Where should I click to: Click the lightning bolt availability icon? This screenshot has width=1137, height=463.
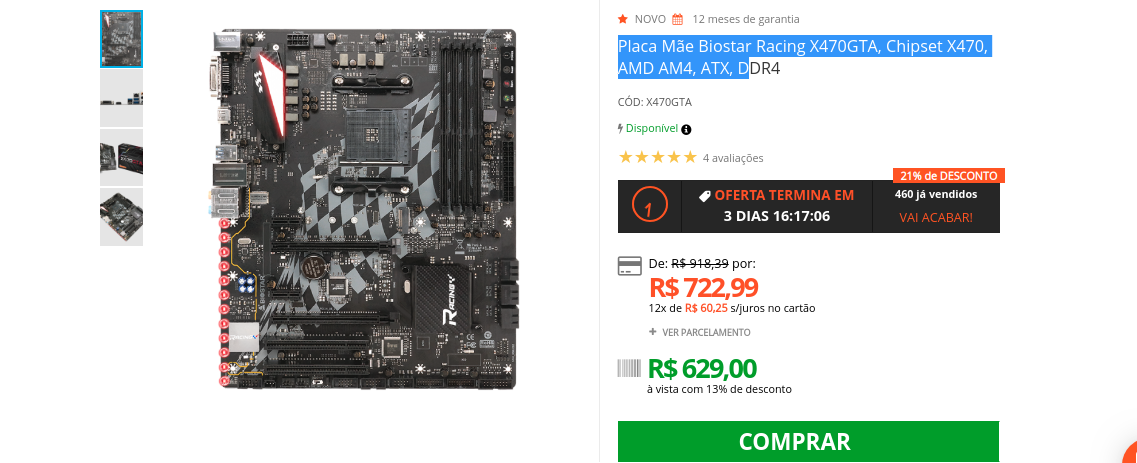(x=621, y=128)
